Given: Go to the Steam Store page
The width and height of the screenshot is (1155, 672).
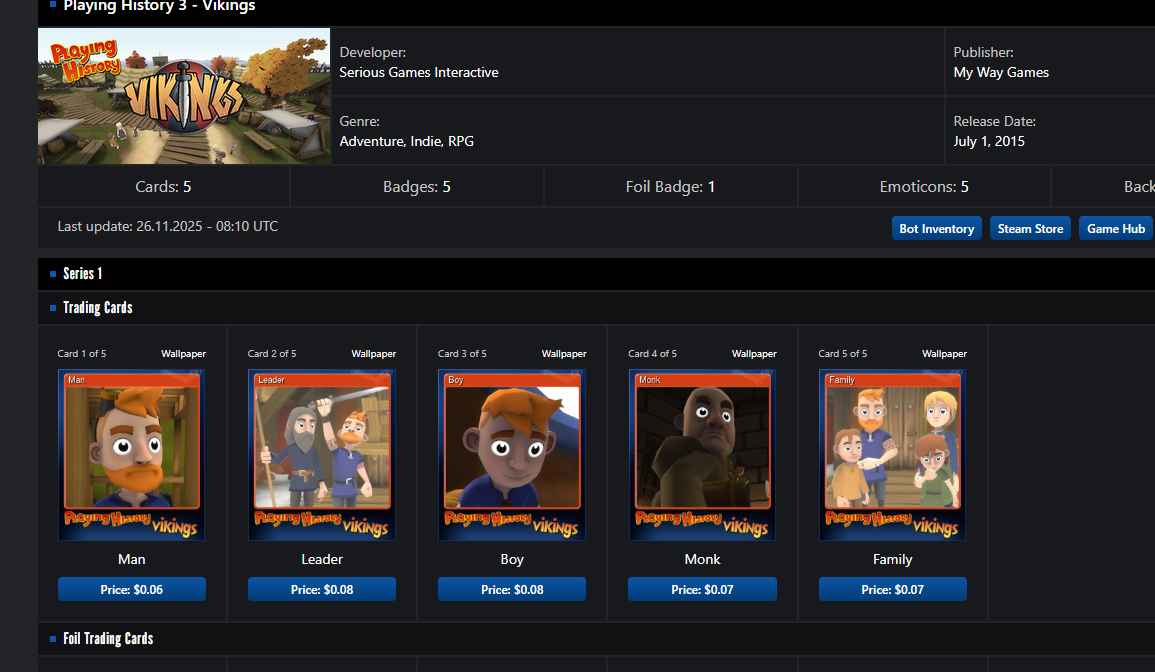Looking at the screenshot, I should pos(1030,228).
